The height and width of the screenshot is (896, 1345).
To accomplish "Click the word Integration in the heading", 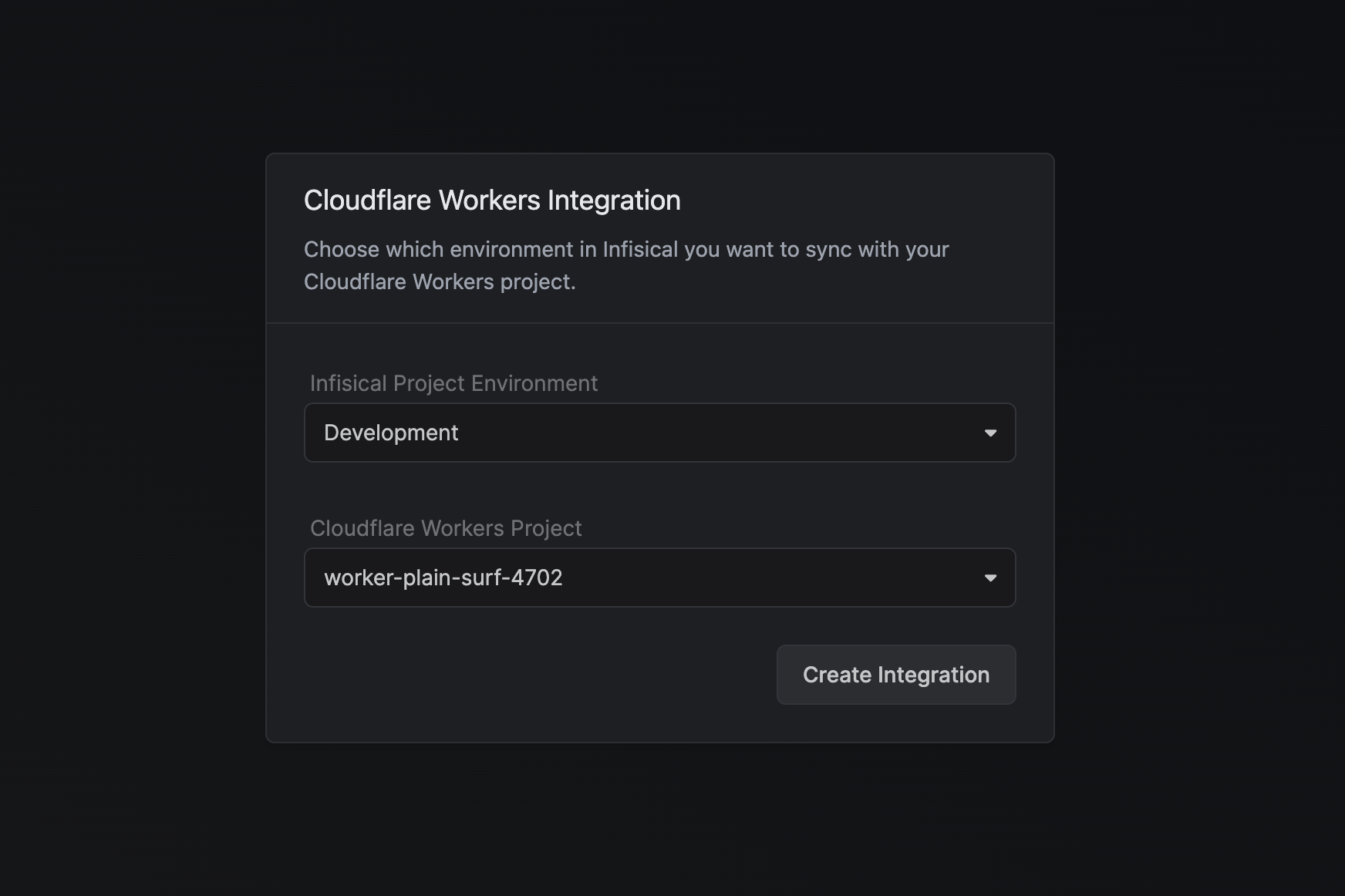I will pyautogui.click(x=614, y=200).
